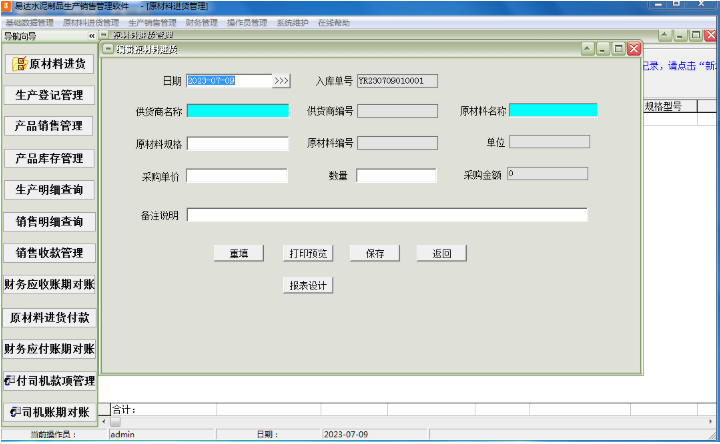Viewport: 720px width, 444px height.
Task: Open 产品库存管理 in sidebar
Action: [49, 158]
